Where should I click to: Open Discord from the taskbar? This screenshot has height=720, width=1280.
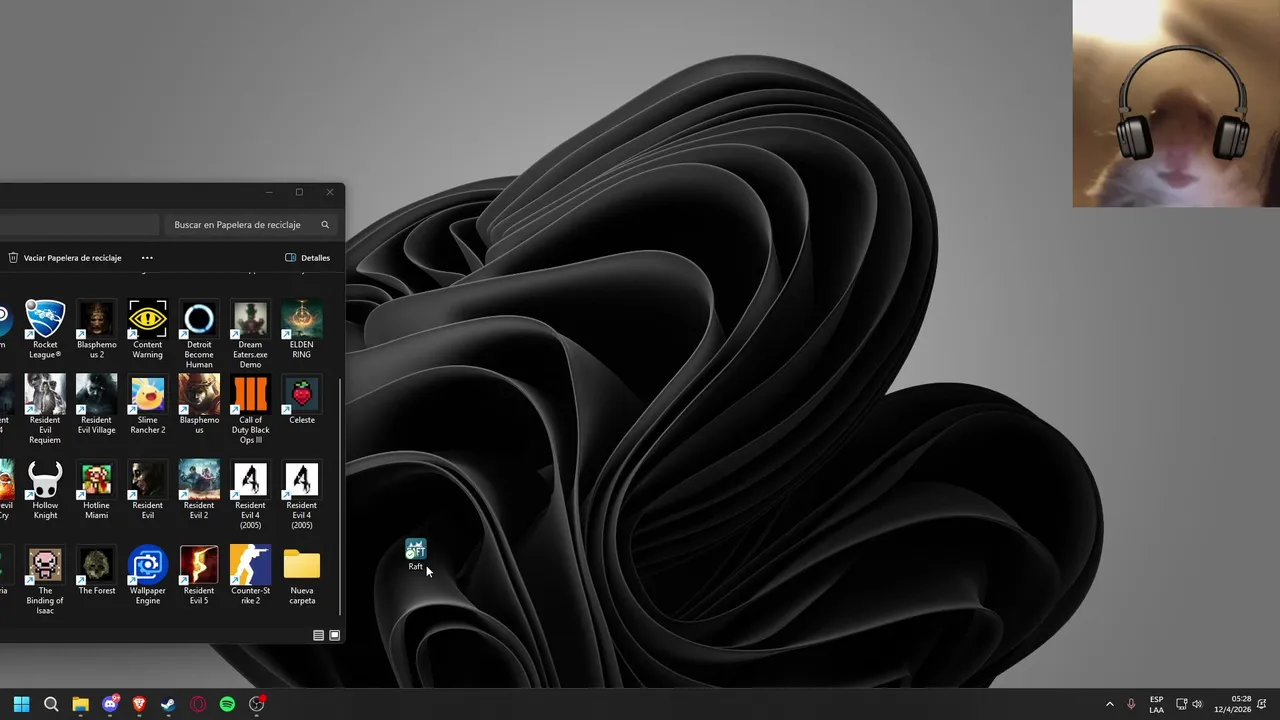pos(110,704)
